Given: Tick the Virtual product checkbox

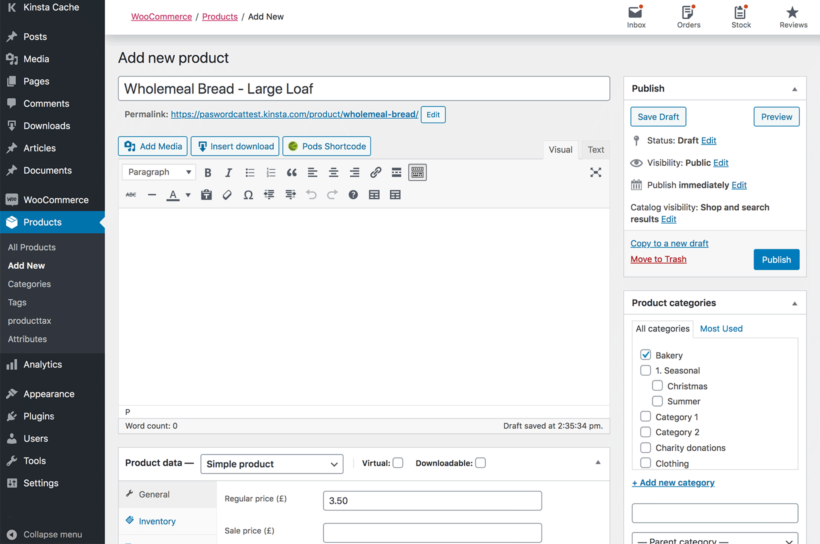Looking at the screenshot, I should point(398,463).
